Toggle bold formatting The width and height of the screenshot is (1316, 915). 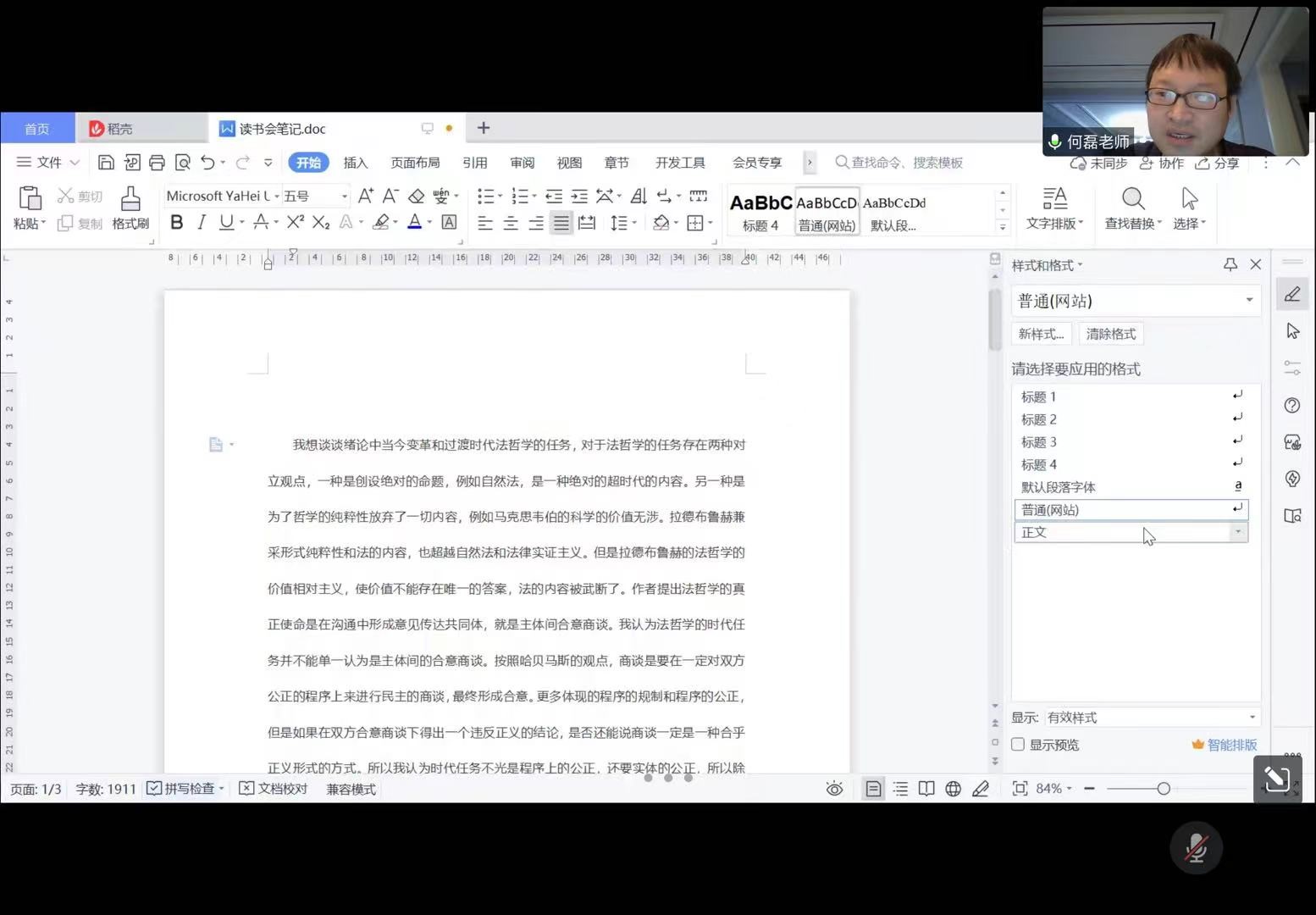[177, 223]
